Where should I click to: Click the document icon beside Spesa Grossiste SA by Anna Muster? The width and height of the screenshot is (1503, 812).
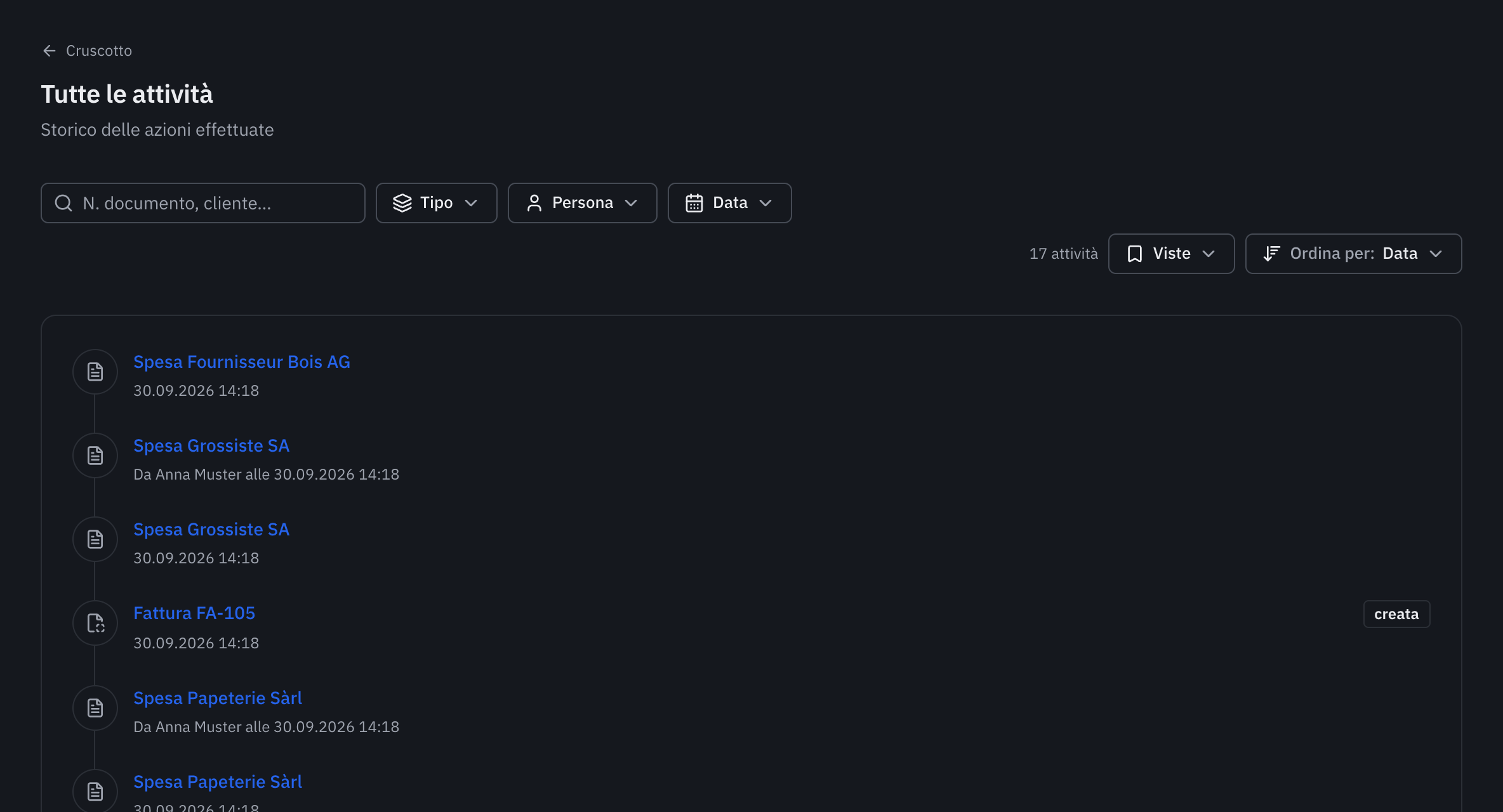(95, 455)
